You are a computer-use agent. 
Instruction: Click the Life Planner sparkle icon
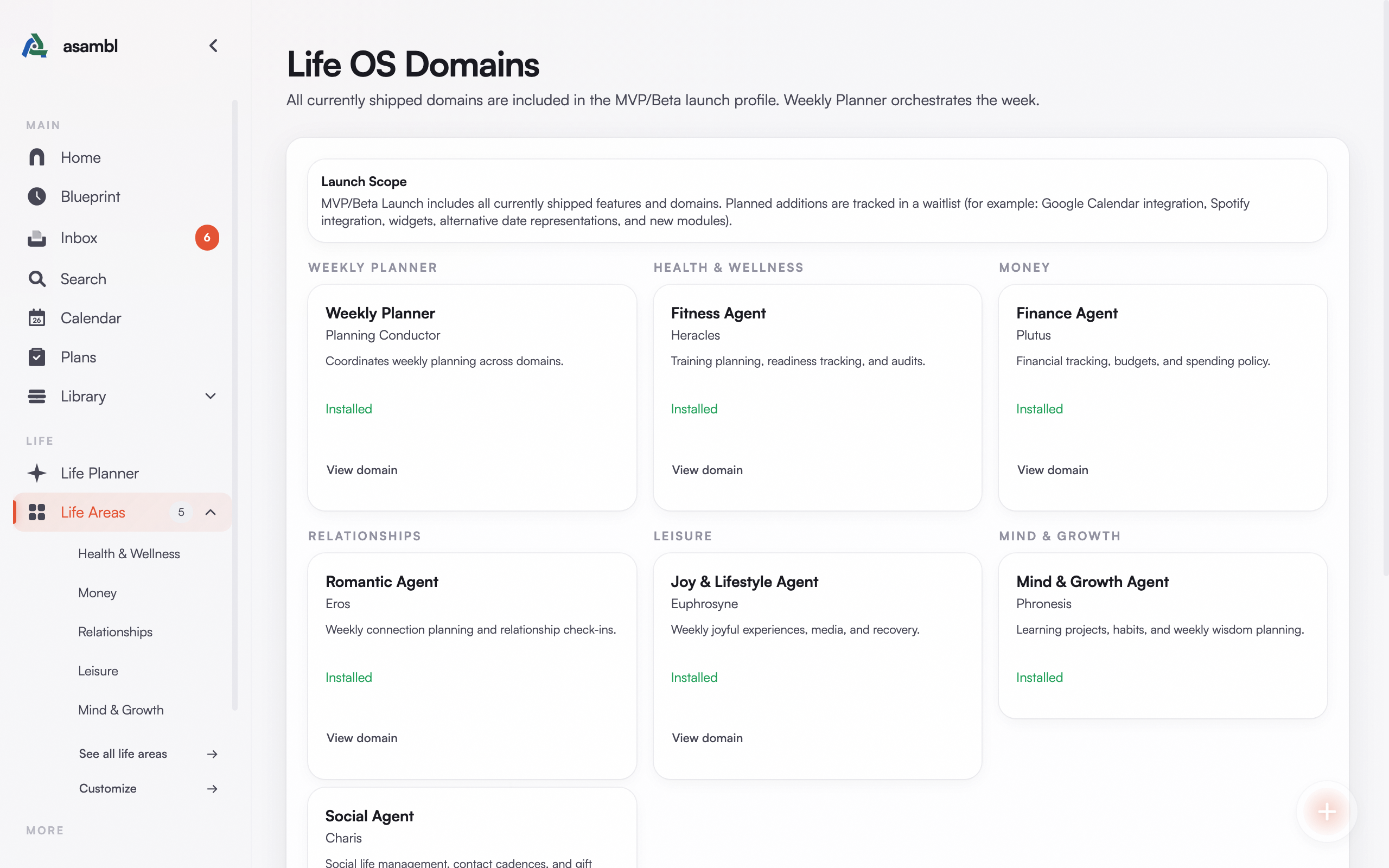(x=37, y=473)
